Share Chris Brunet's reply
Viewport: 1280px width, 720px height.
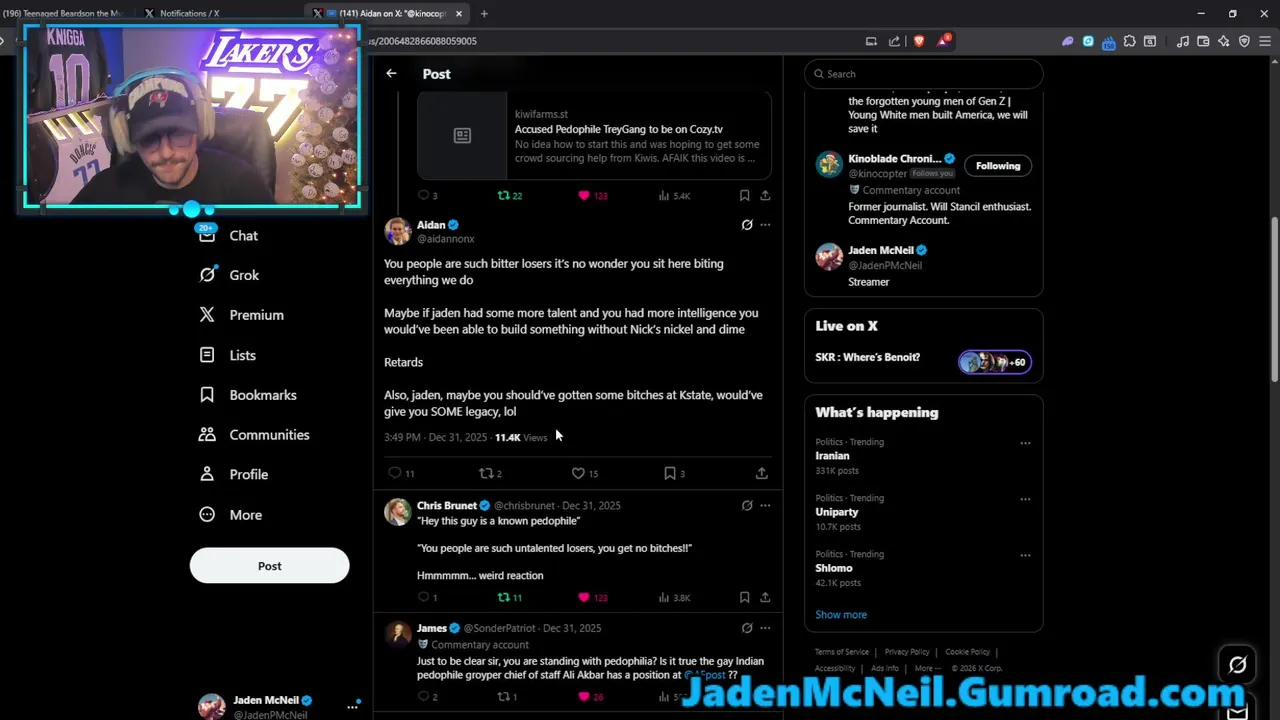[765, 597]
